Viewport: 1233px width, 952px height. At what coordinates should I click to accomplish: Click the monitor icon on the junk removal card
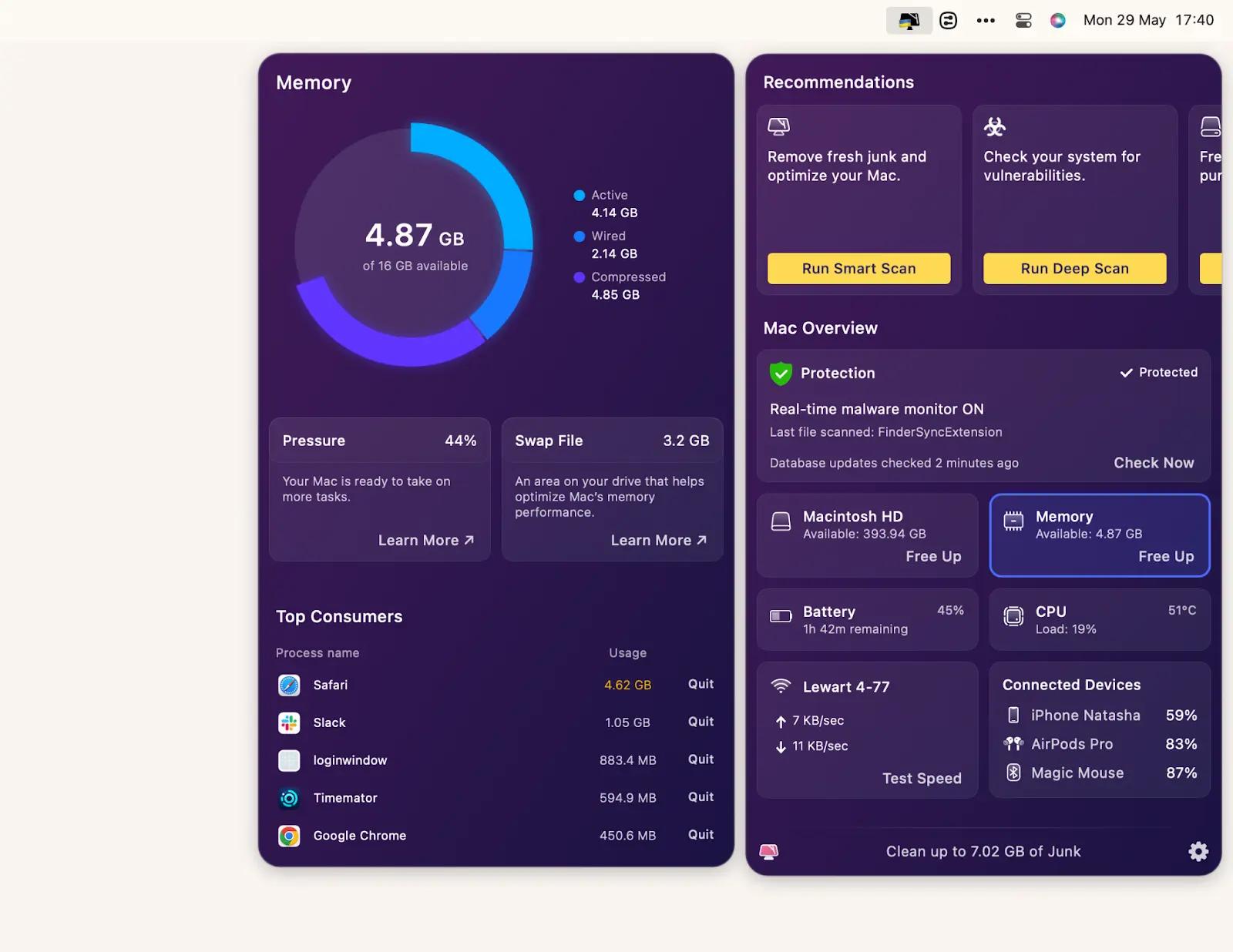[779, 126]
